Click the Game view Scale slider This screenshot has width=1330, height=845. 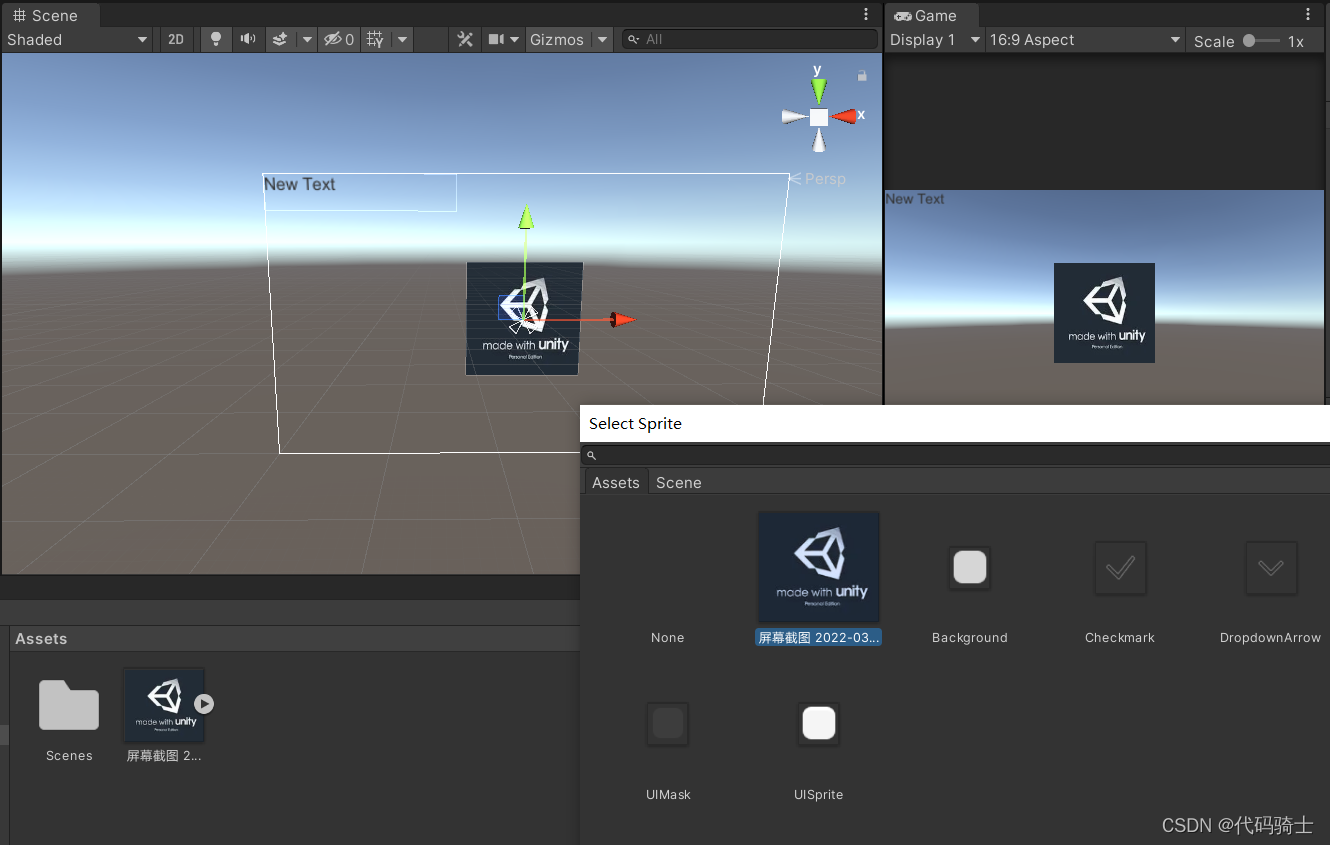(x=1262, y=41)
